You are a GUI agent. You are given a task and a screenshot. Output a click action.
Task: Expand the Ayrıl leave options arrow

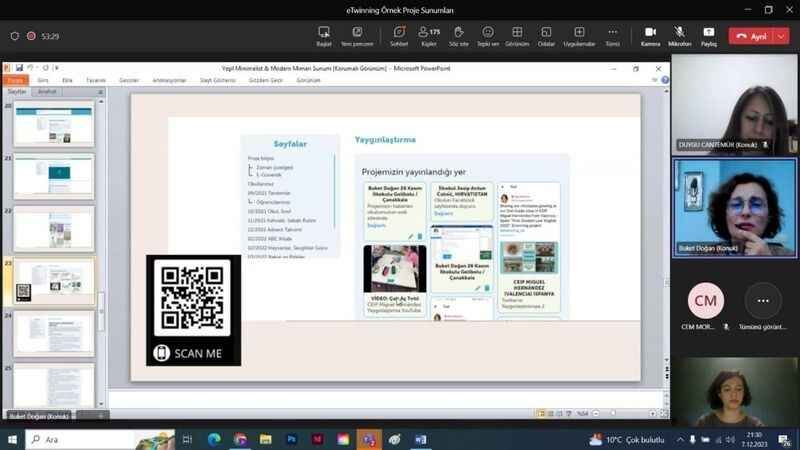pyautogui.click(x=781, y=36)
